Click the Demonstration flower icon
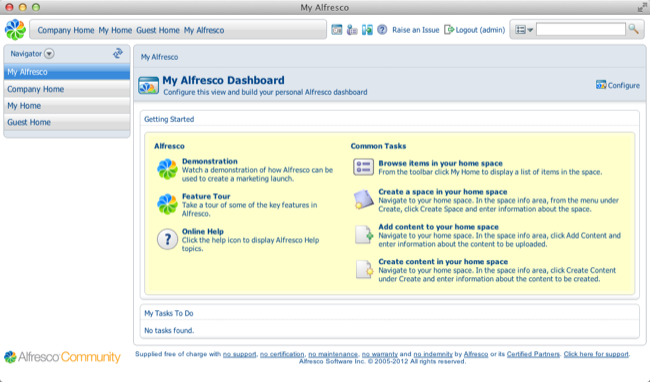The width and height of the screenshot is (650, 382). click(x=167, y=169)
